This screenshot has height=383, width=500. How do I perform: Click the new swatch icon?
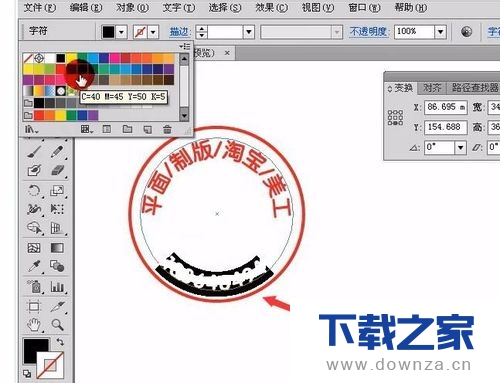coord(148,129)
